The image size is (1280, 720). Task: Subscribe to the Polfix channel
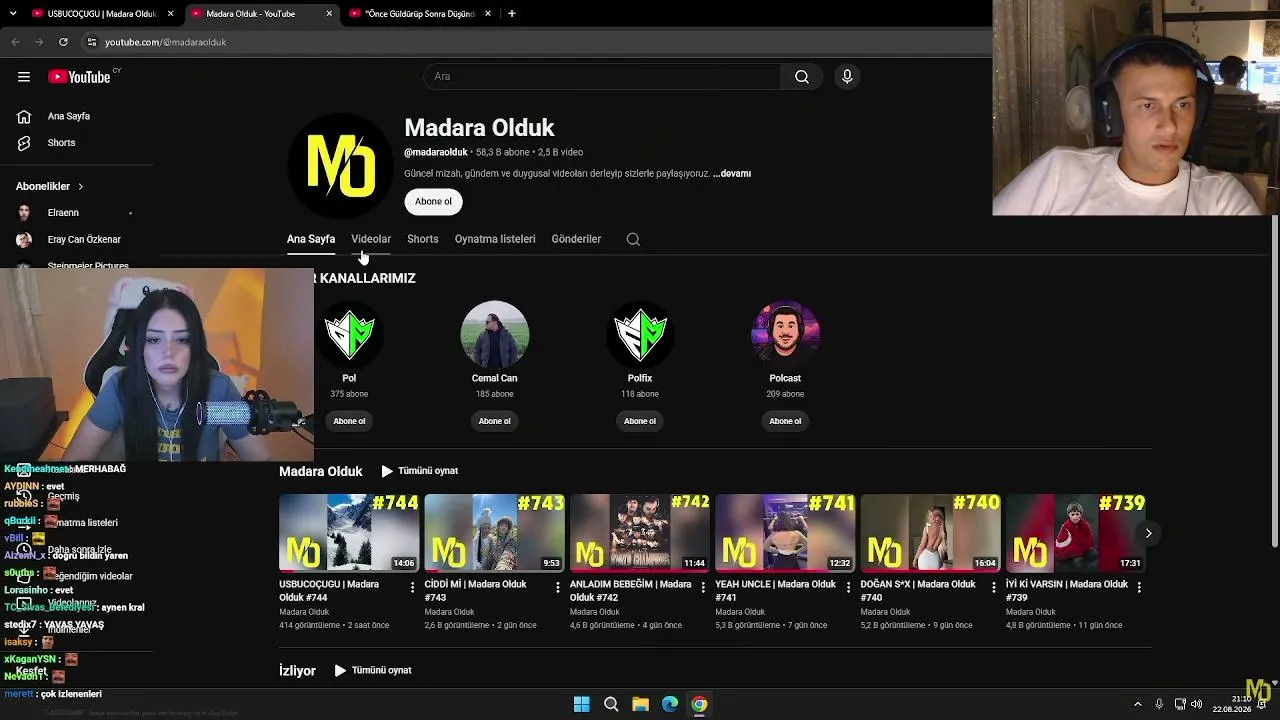pos(640,421)
